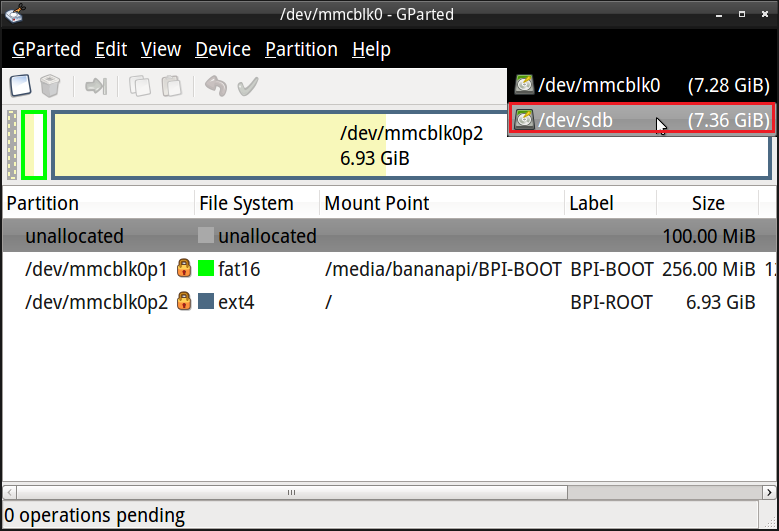Click the horizontal scrollbar below the partition list
This screenshot has height=531, width=779.
pyautogui.click(x=291, y=492)
